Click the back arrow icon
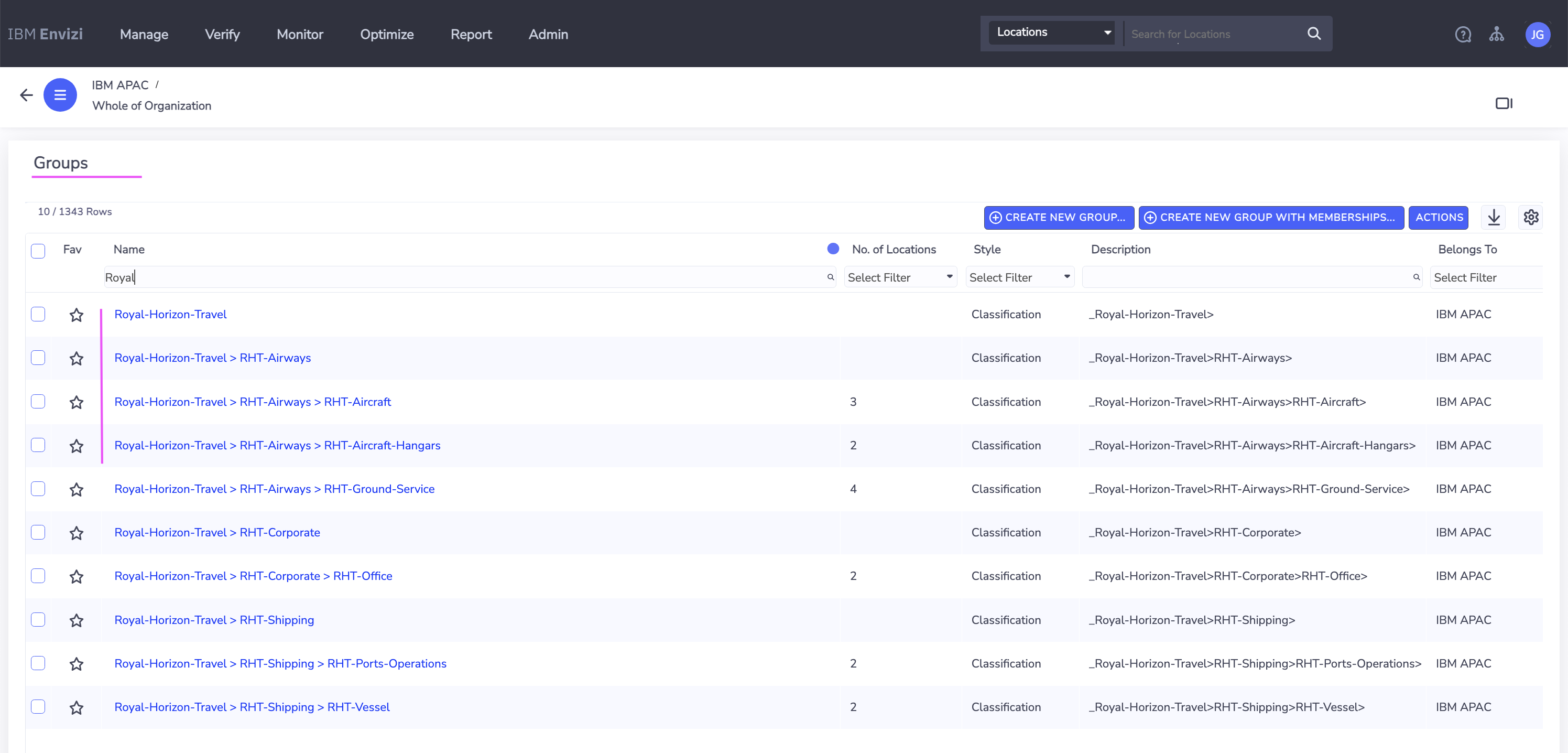The image size is (1568, 753). click(x=26, y=95)
